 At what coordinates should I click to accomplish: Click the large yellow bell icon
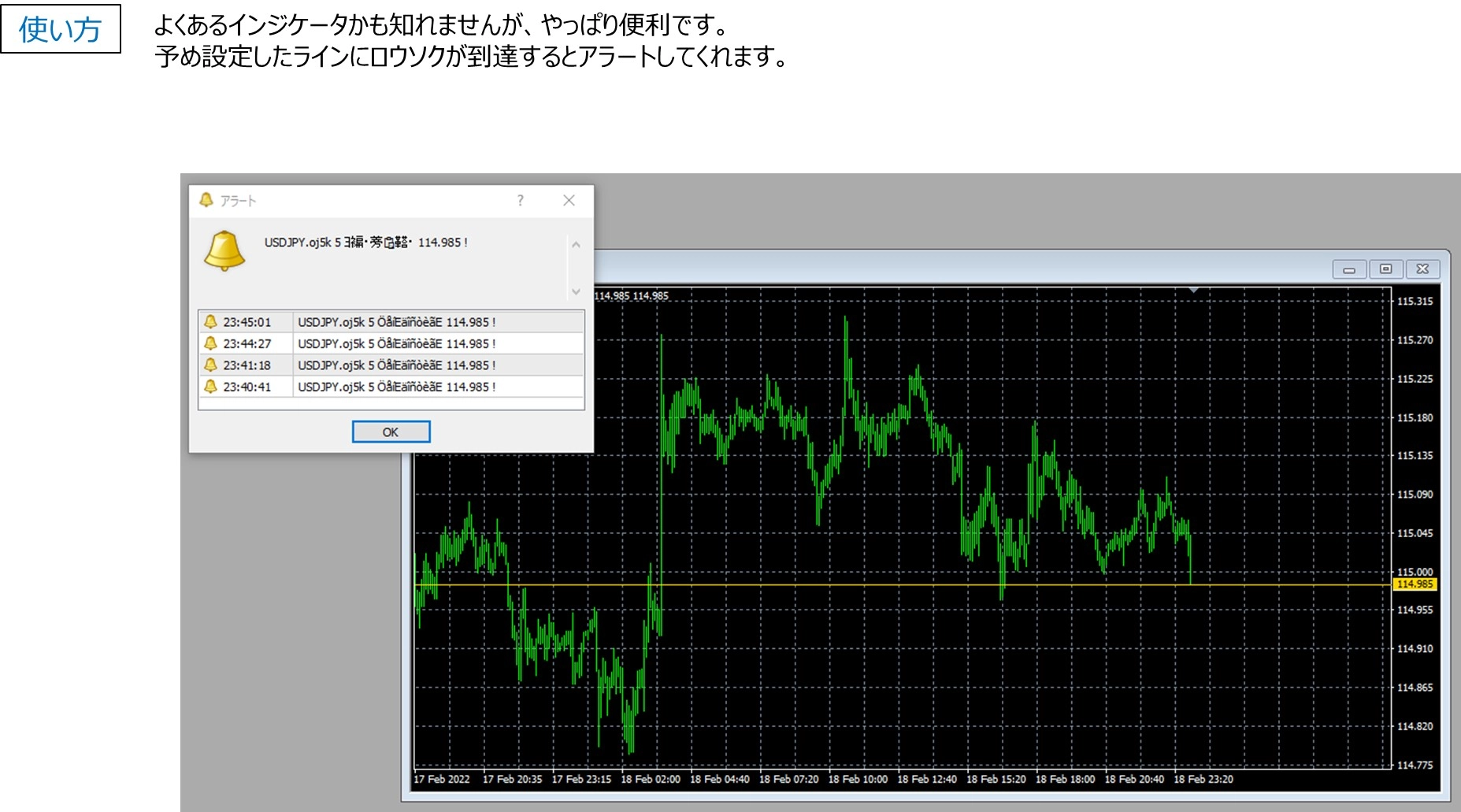point(224,250)
